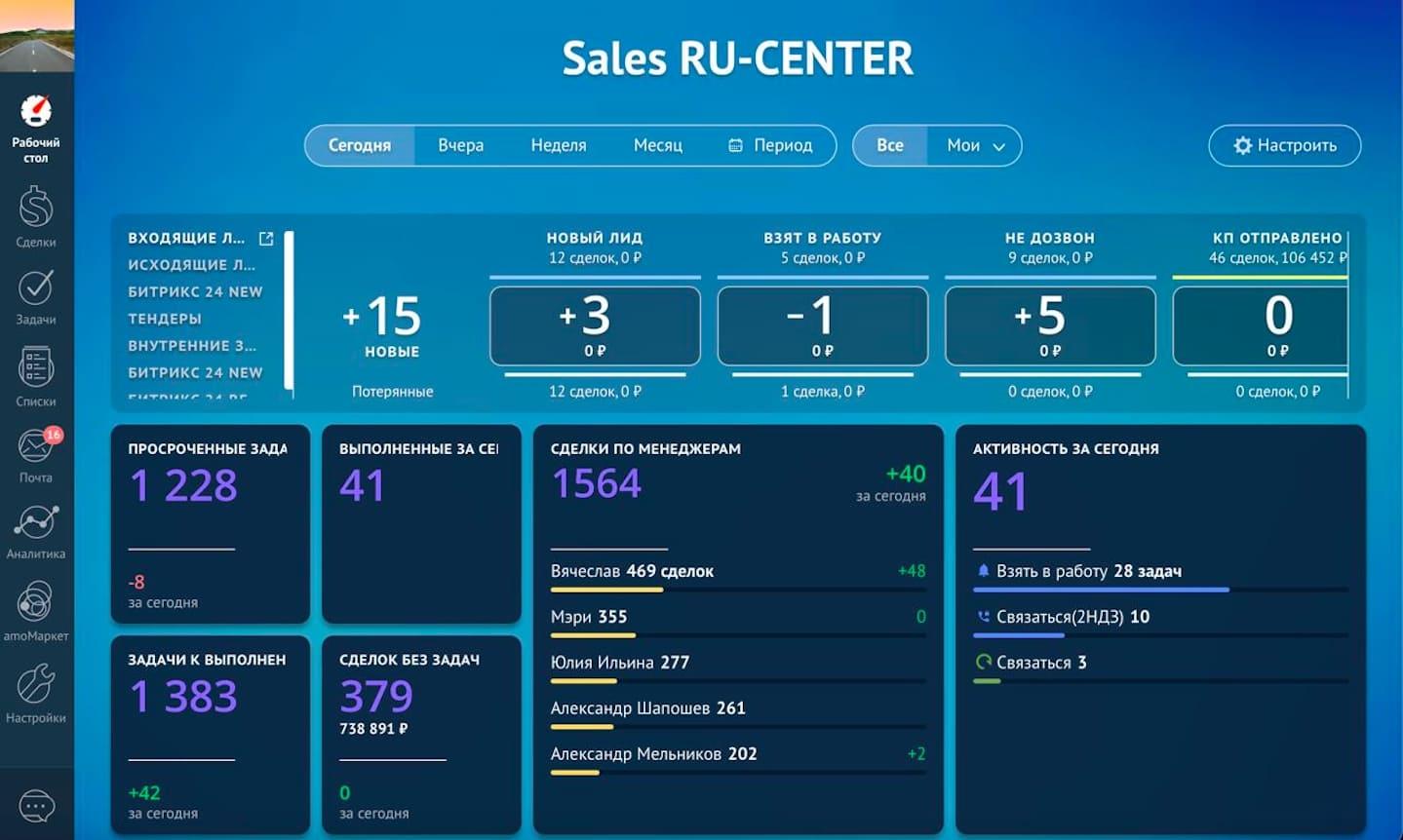Image resolution: width=1403 pixels, height=840 pixels.
Task: Open the Почта envelope icon
Action: [36, 446]
